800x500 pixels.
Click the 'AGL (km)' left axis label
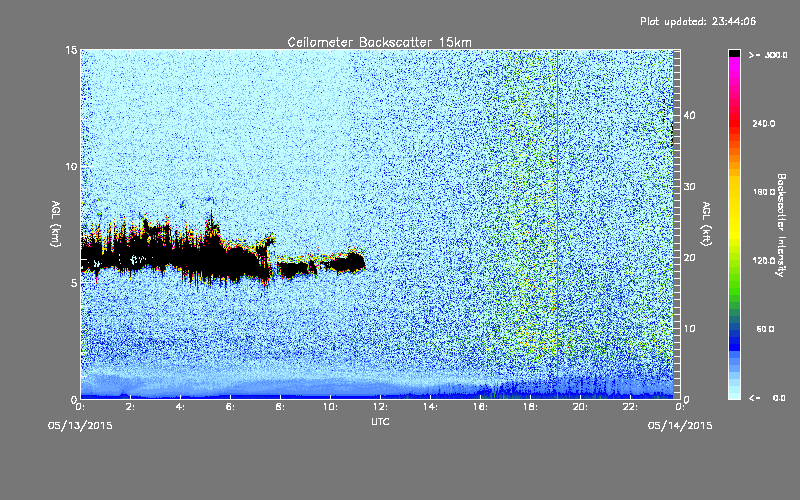tap(56, 223)
